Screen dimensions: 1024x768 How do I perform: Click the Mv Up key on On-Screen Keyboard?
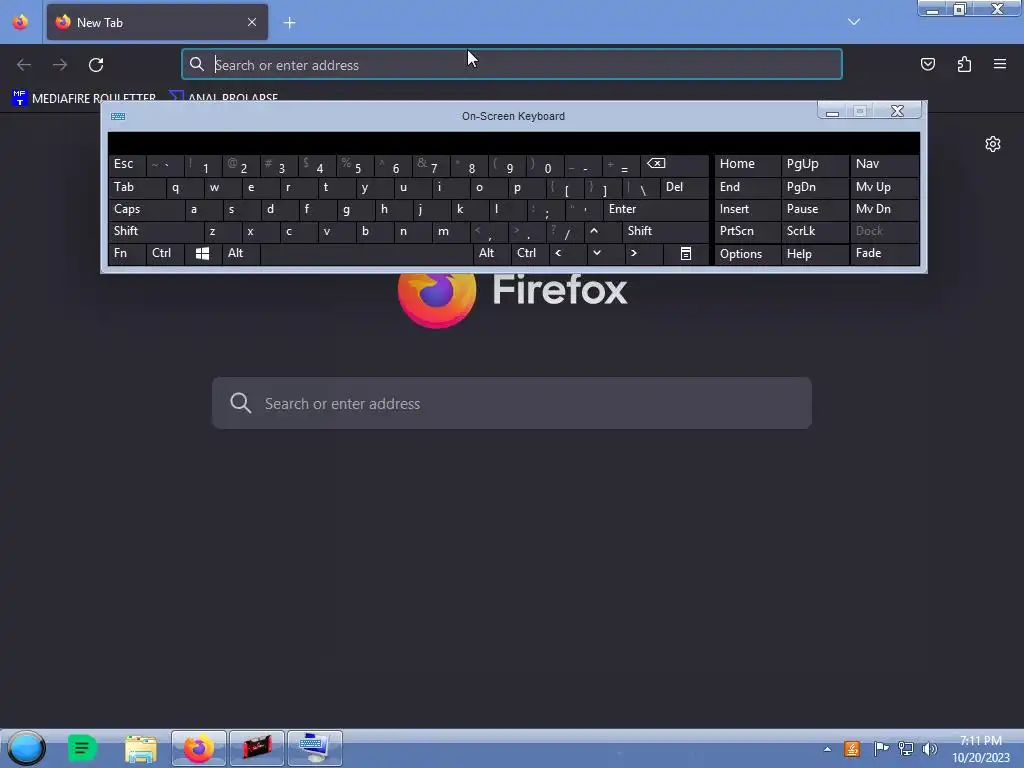[884, 187]
